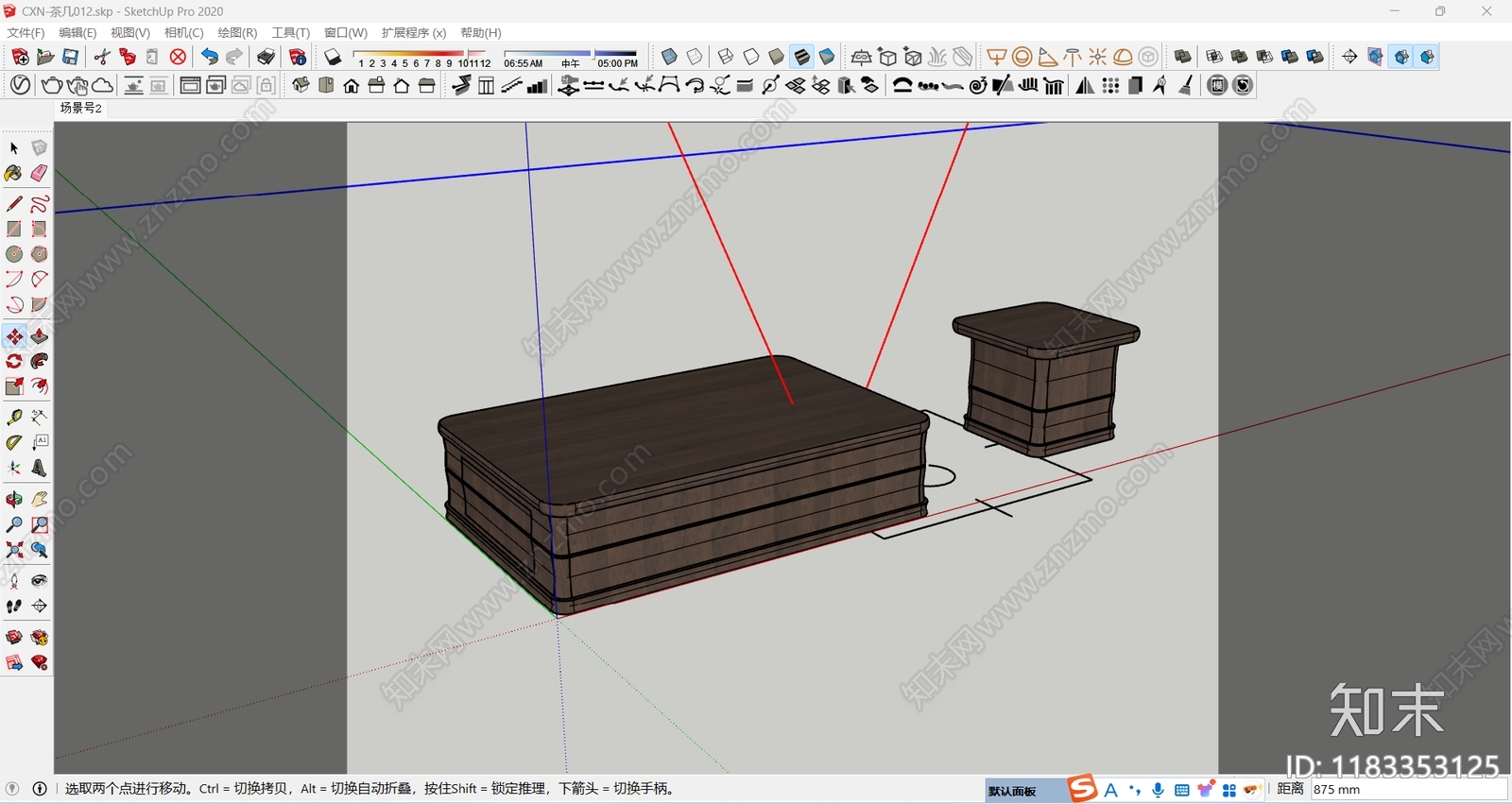
Task: Switch to scene tab 场景号2
Action: (81, 108)
